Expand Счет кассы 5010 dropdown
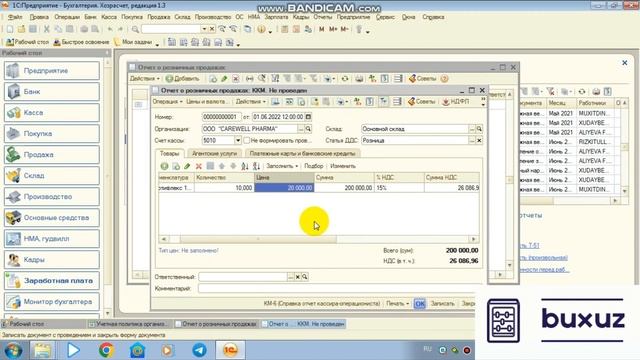This screenshot has width=640, height=360. pos(238,140)
